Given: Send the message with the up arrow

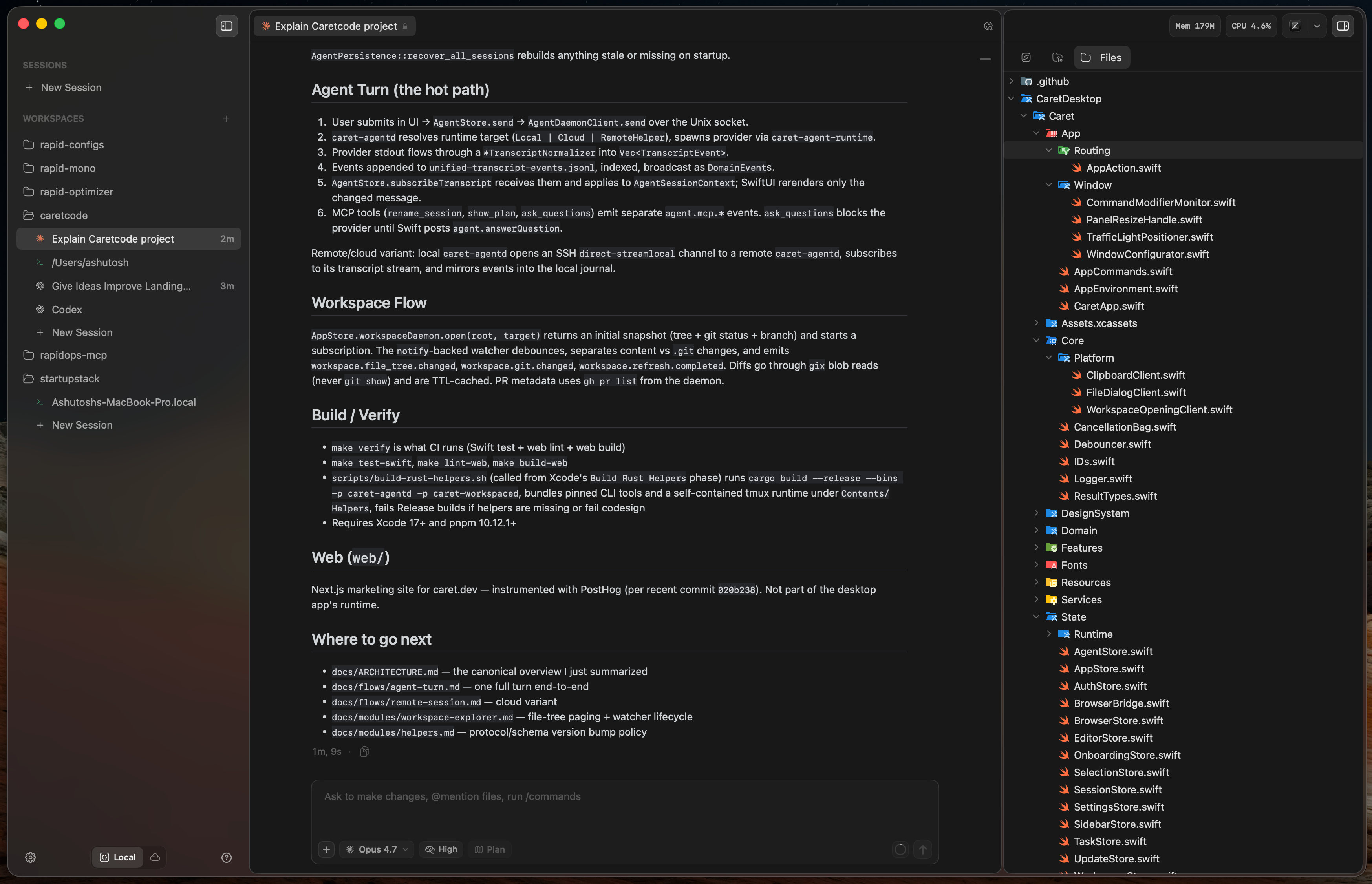Looking at the screenshot, I should [x=922, y=849].
